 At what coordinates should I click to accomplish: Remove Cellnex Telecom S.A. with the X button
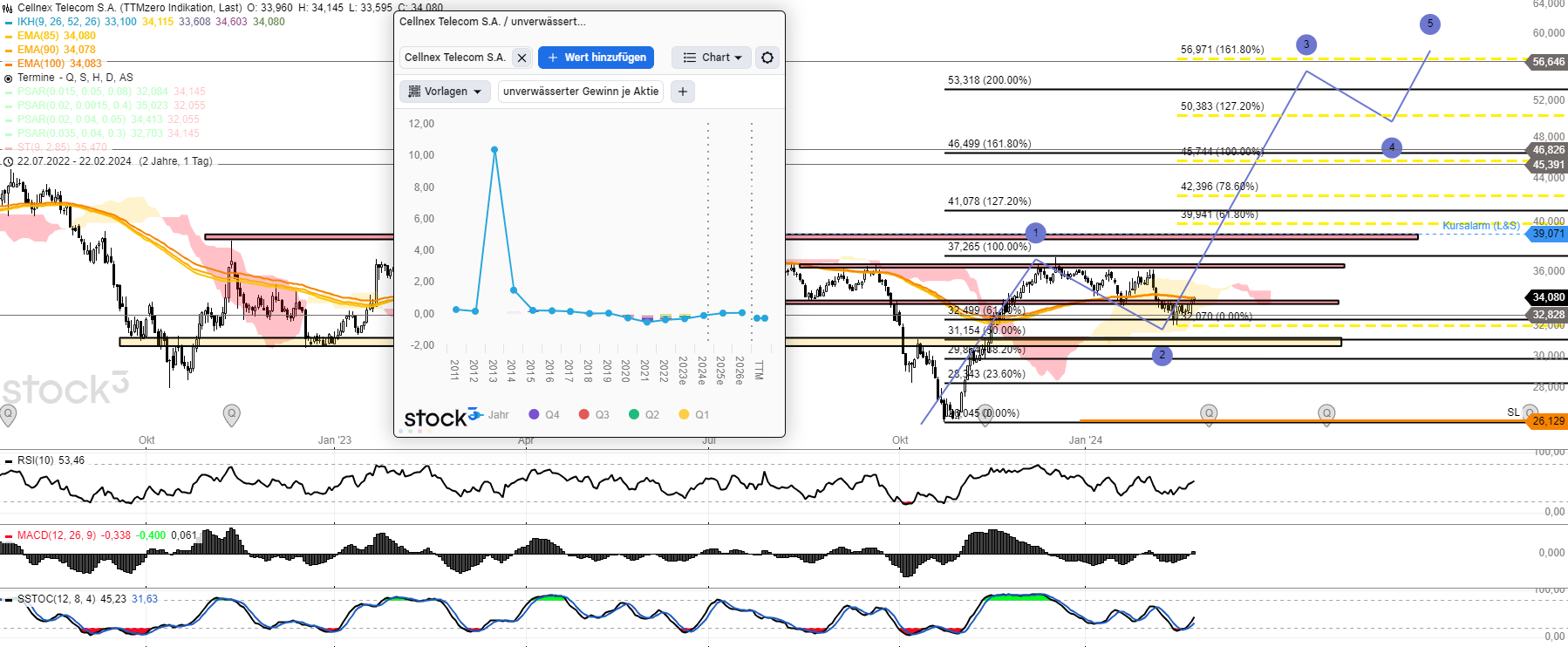(522, 58)
